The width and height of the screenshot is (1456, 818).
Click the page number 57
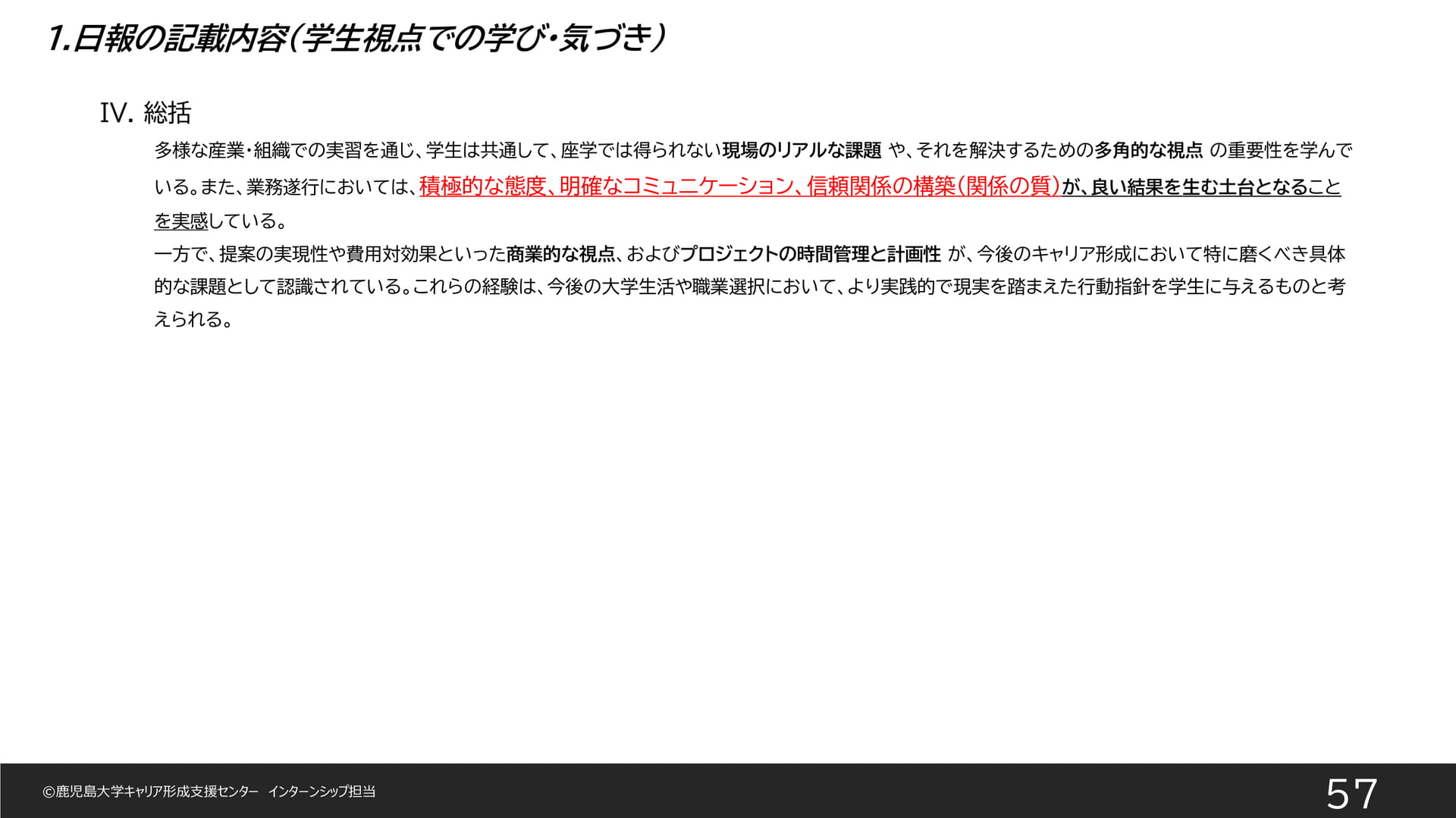tap(1351, 794)
